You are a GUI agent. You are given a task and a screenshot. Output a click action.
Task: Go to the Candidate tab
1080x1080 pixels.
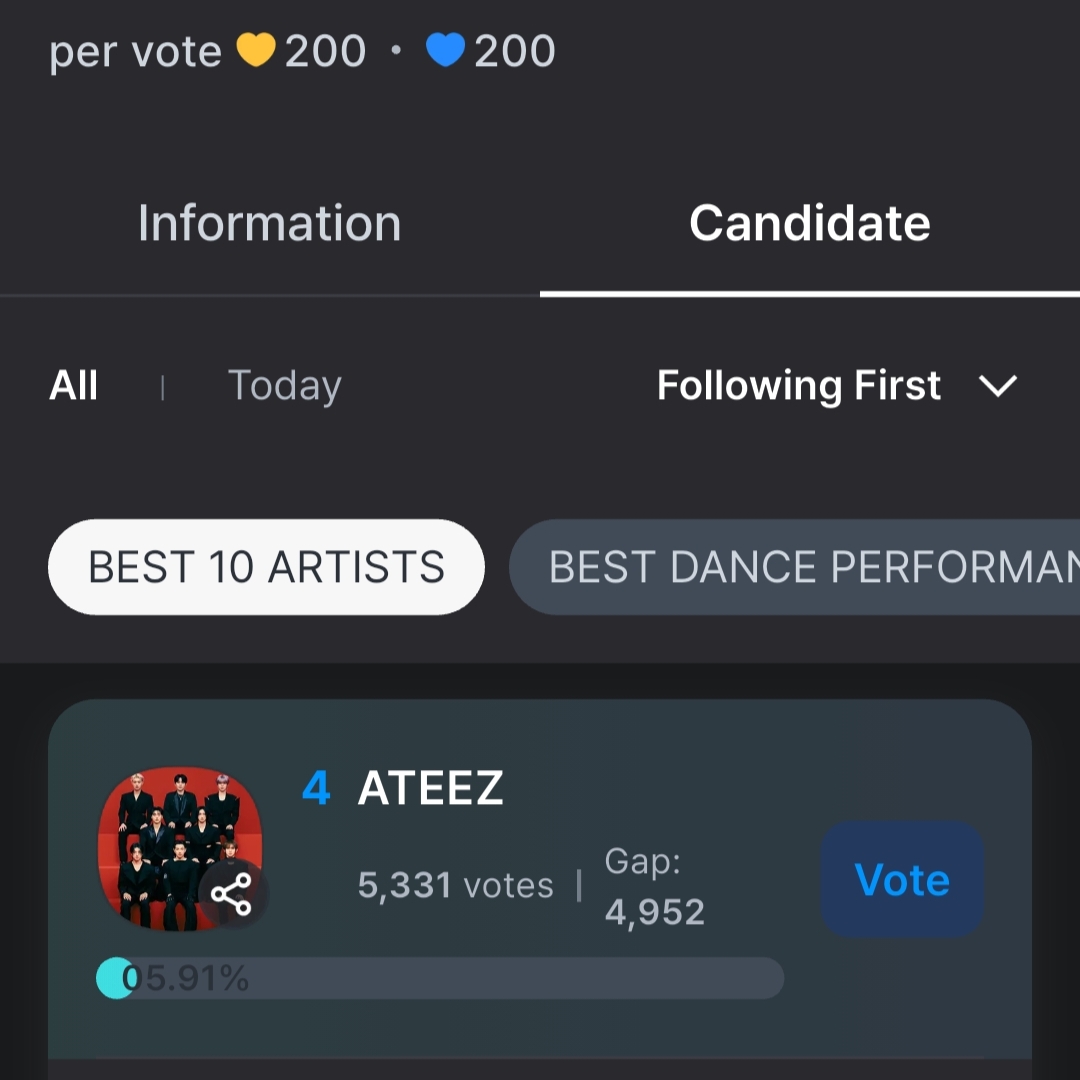coord(809,223)
